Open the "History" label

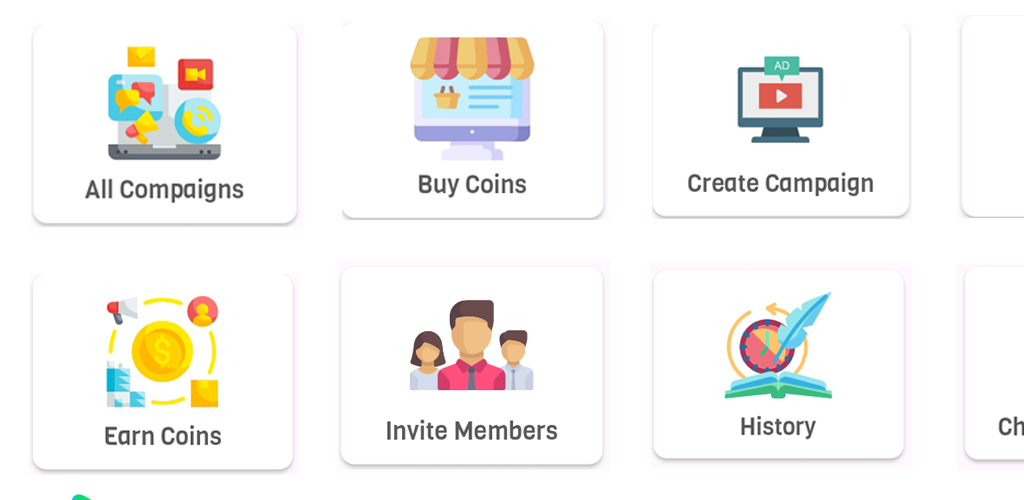click(x=778, y=427)
